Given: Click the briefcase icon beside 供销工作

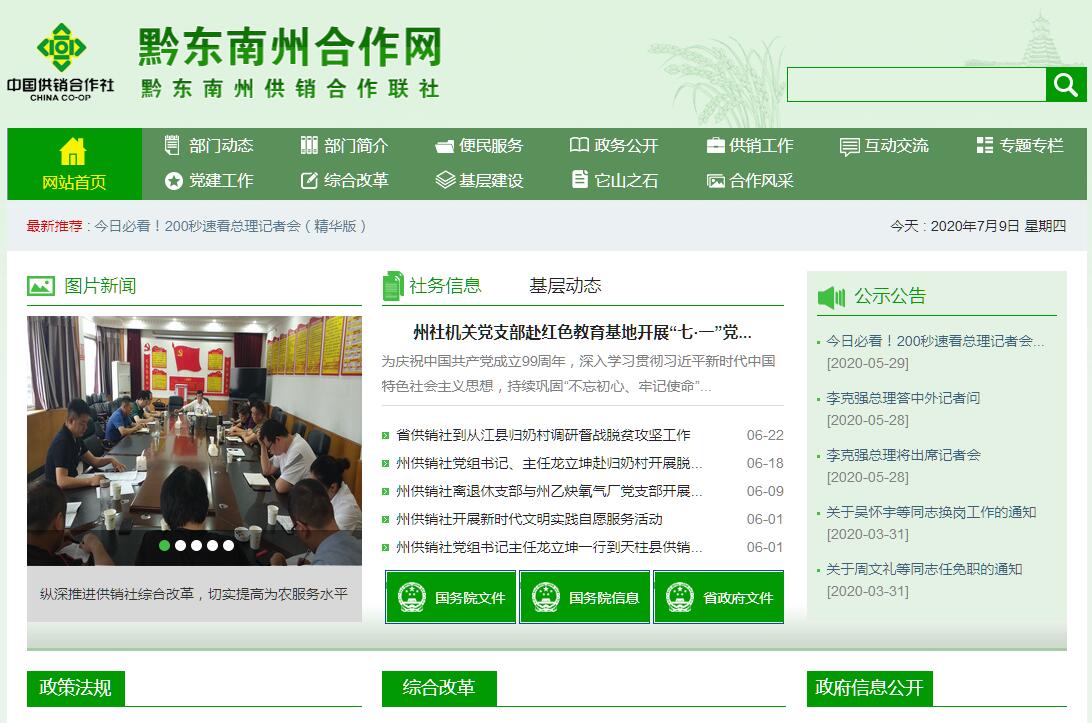Looking at the screenshot, I should (x=715, y=146).
